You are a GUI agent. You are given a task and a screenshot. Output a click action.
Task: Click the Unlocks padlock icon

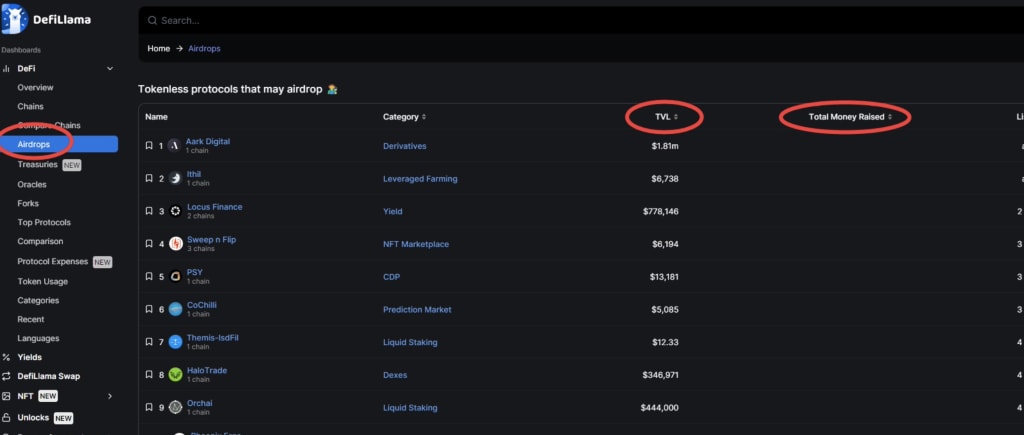coord(7,417)
